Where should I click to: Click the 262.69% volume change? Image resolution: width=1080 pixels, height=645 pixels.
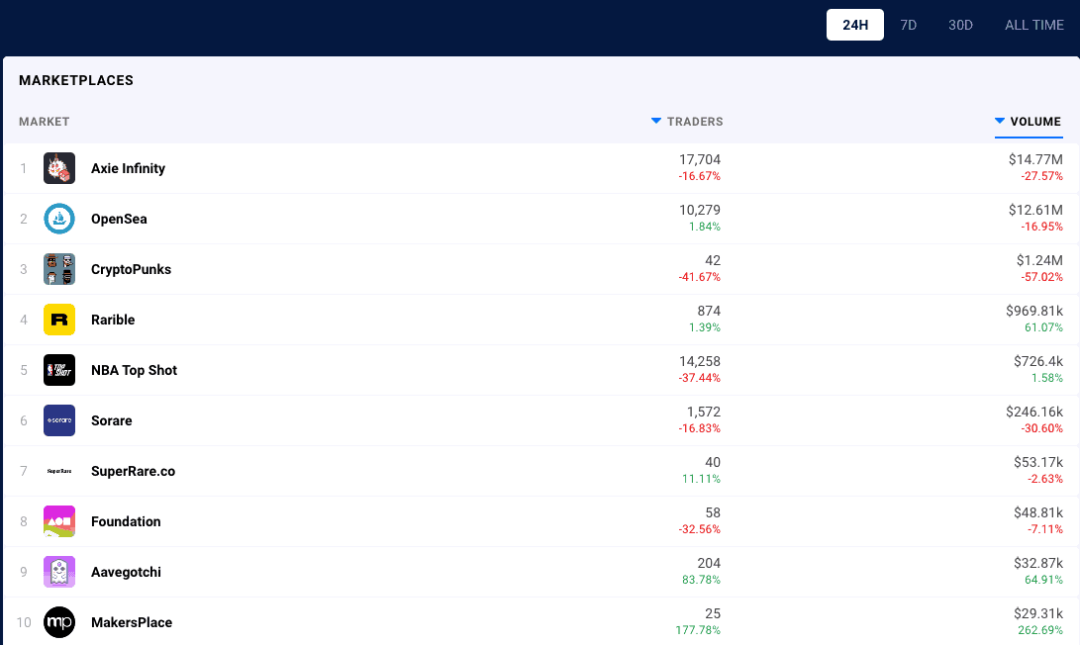click(x=1040, y=630)
